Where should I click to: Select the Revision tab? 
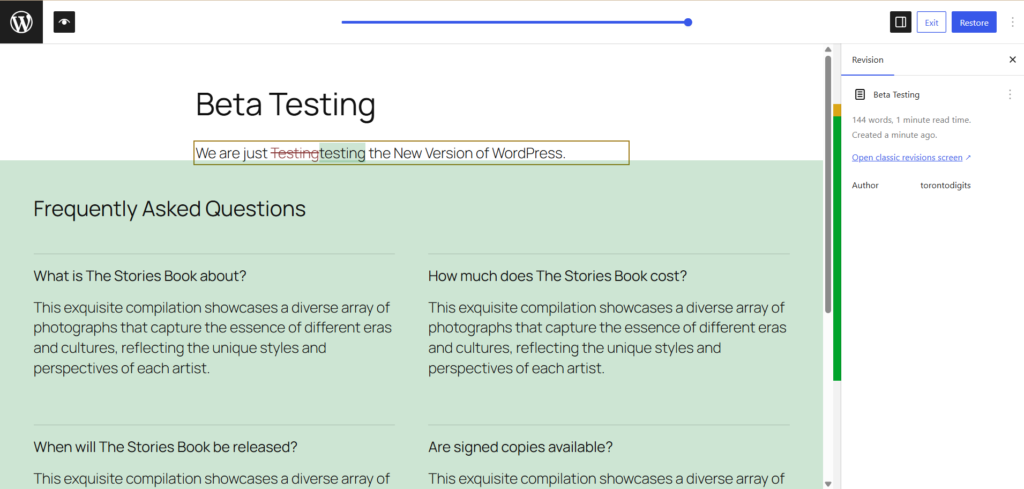867,60
